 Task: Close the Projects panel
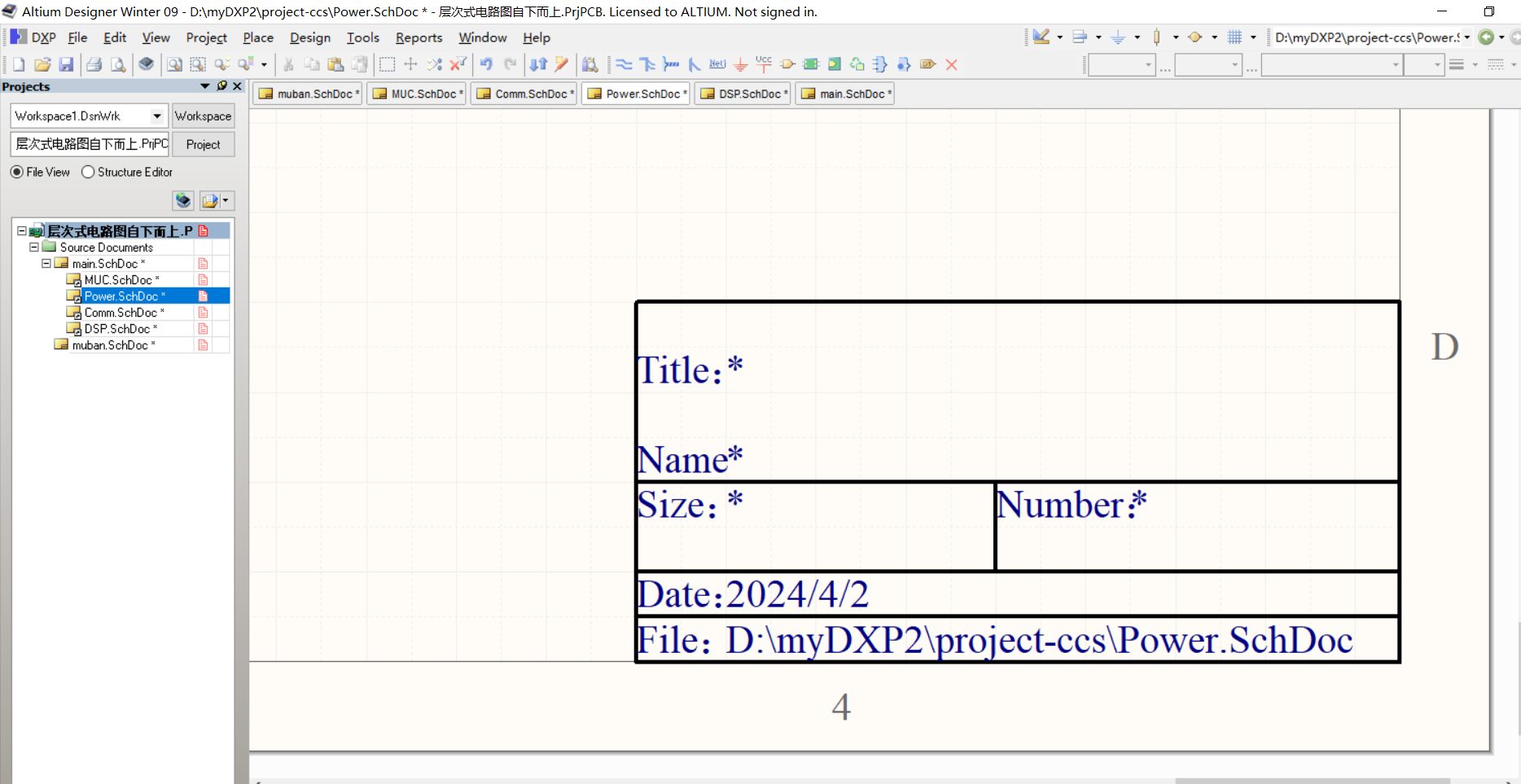[237, 86]
